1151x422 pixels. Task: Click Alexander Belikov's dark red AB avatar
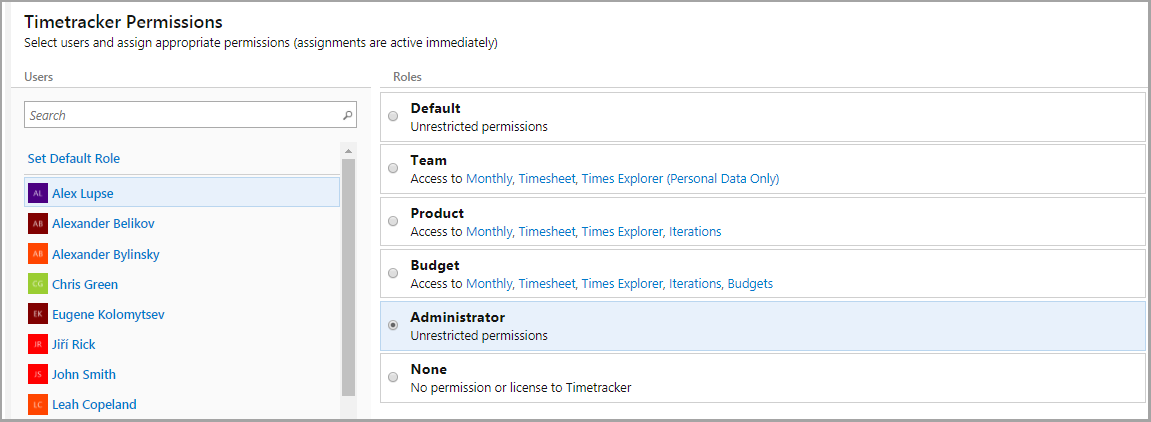38,223
